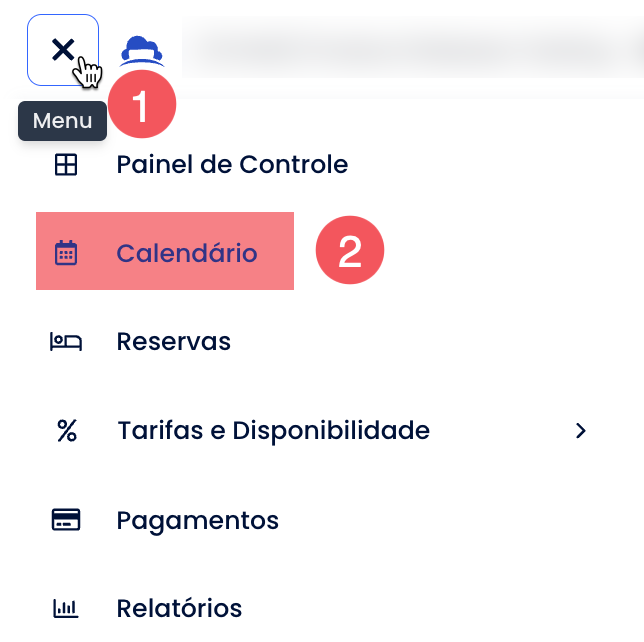Click the Relatórios bar chart icon
The image size is (644, 642).
point(66,608)
